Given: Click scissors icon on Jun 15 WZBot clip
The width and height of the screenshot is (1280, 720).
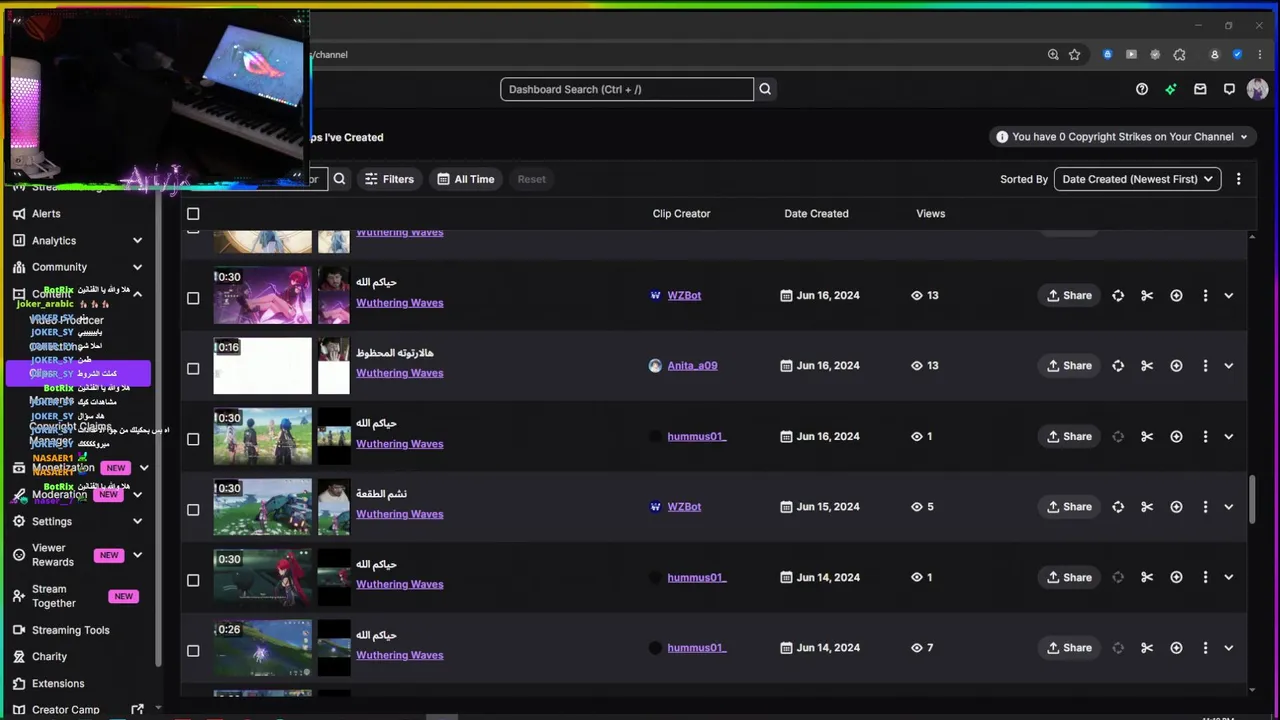Looking at the screenshot, I should point(1147,507).
